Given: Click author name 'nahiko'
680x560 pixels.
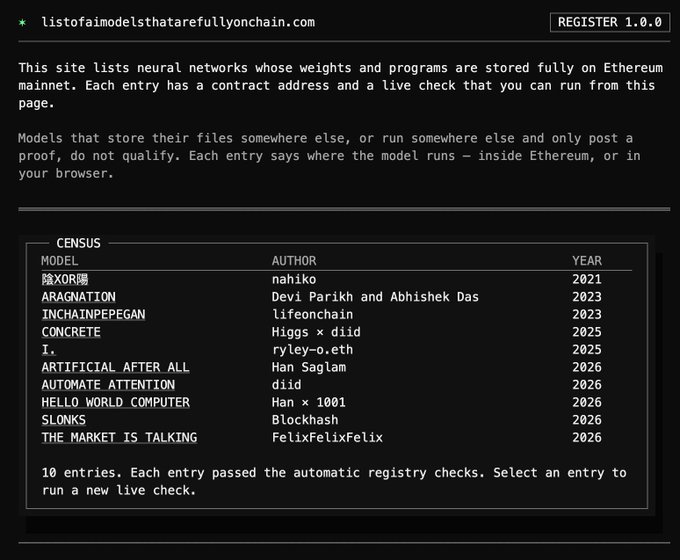Looking at the screenshot, I should pyautogui.click(x=294, y=279).
